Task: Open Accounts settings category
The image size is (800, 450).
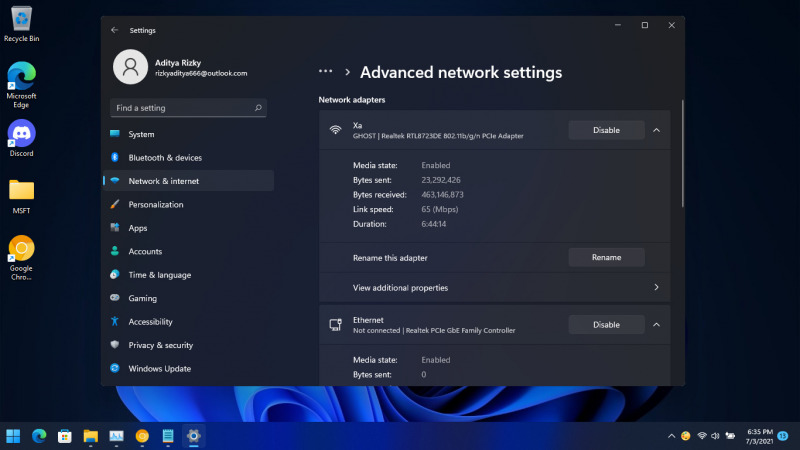Action: [189, 252]
